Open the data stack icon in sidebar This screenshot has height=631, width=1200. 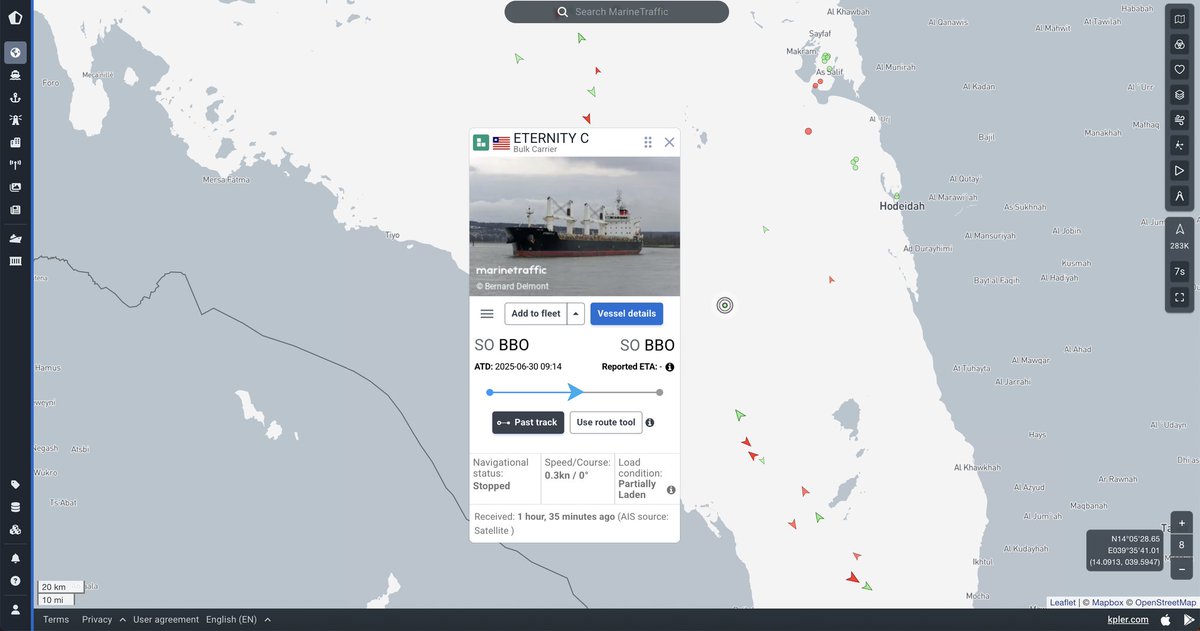pos(15,507)
